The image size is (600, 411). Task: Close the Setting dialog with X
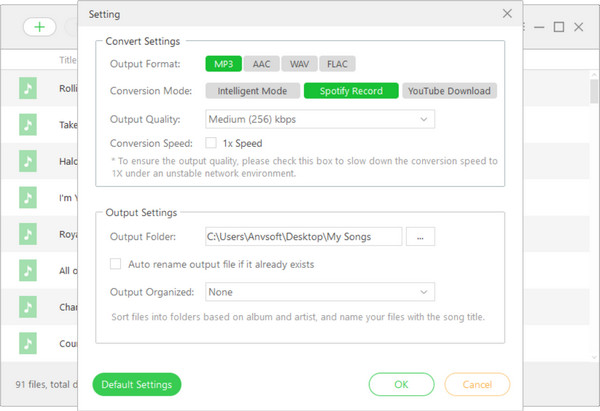[x=507, y=14]
